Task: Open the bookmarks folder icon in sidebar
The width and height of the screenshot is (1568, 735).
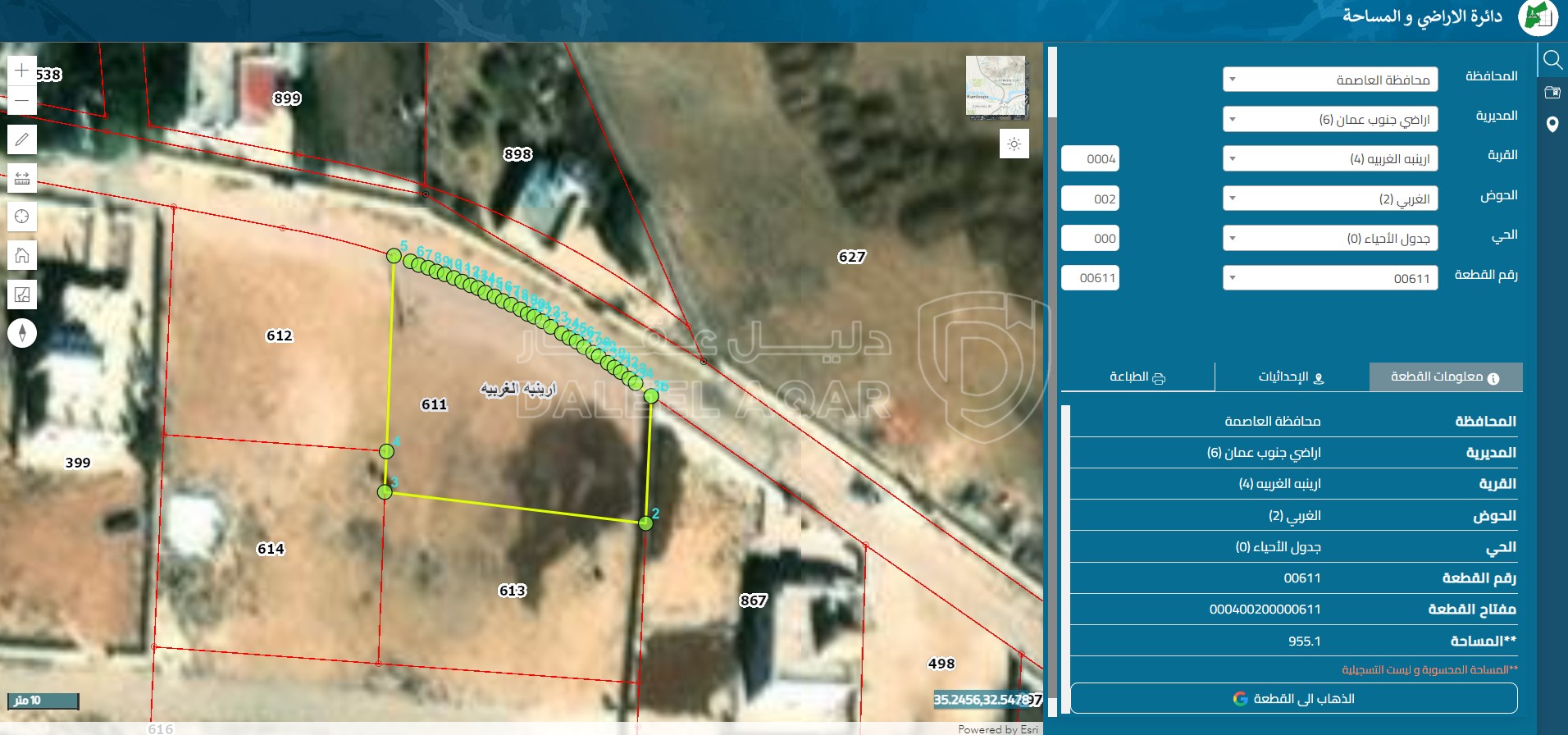Action: tap(1552, 92)
